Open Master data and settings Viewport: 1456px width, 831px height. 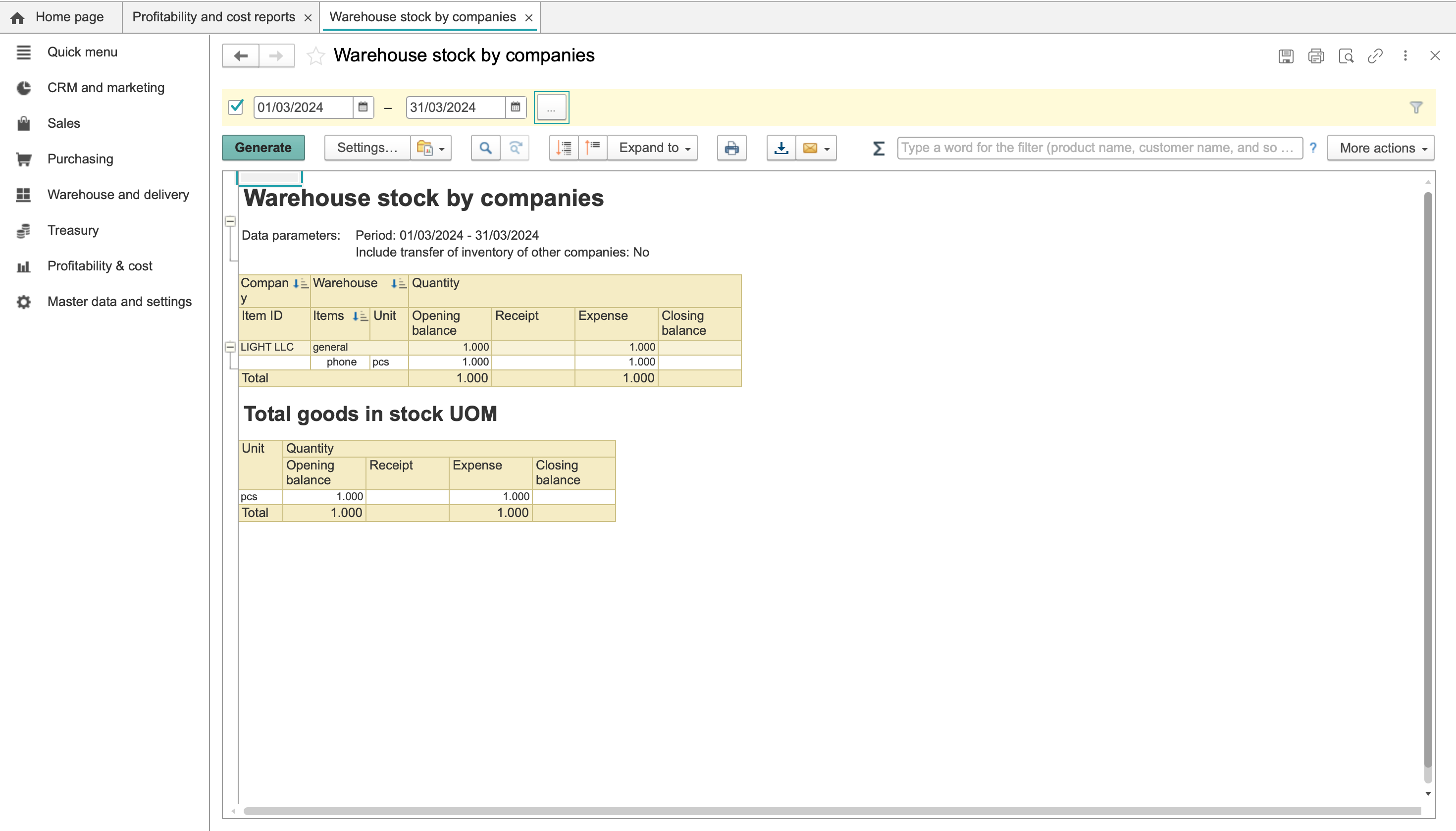coord(119,302)
